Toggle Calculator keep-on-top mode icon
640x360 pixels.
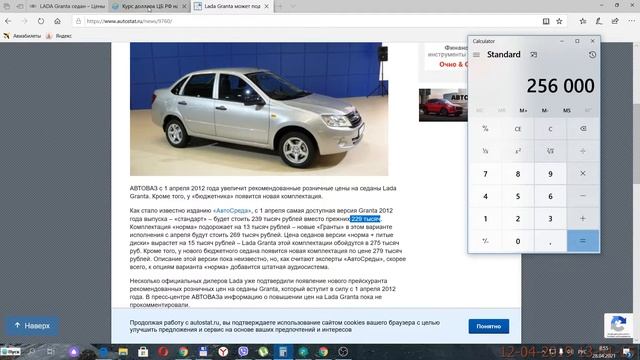click(533, 55)
